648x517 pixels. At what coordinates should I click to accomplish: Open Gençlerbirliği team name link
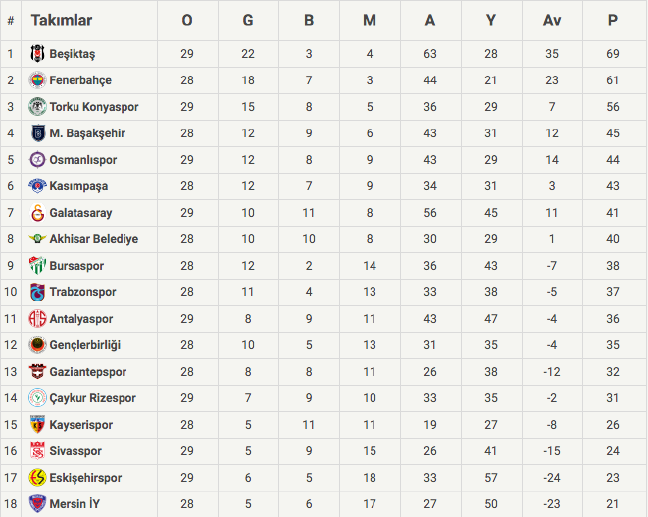tap(85, 345)
